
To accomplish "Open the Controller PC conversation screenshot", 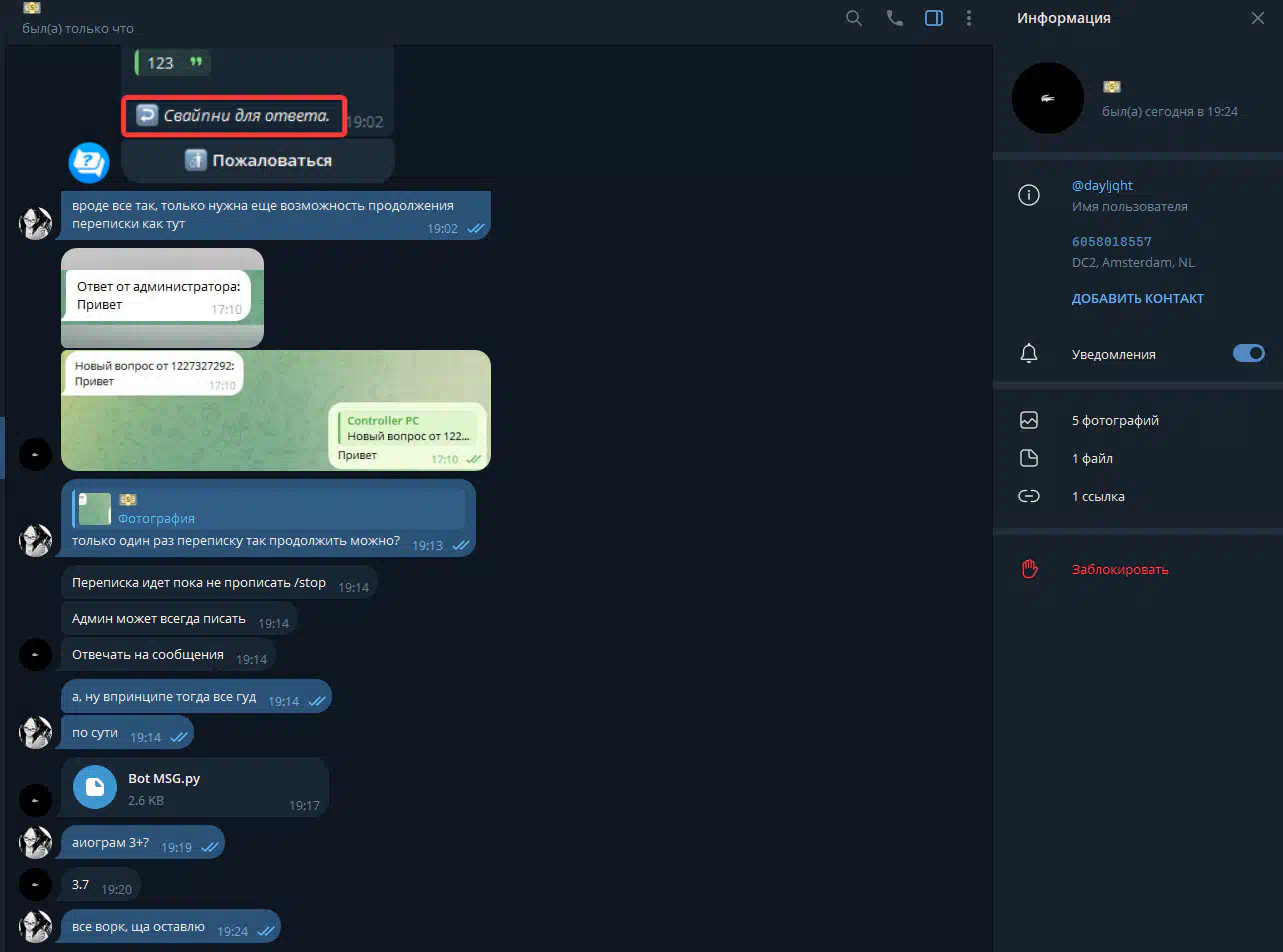I will (275, 409).
